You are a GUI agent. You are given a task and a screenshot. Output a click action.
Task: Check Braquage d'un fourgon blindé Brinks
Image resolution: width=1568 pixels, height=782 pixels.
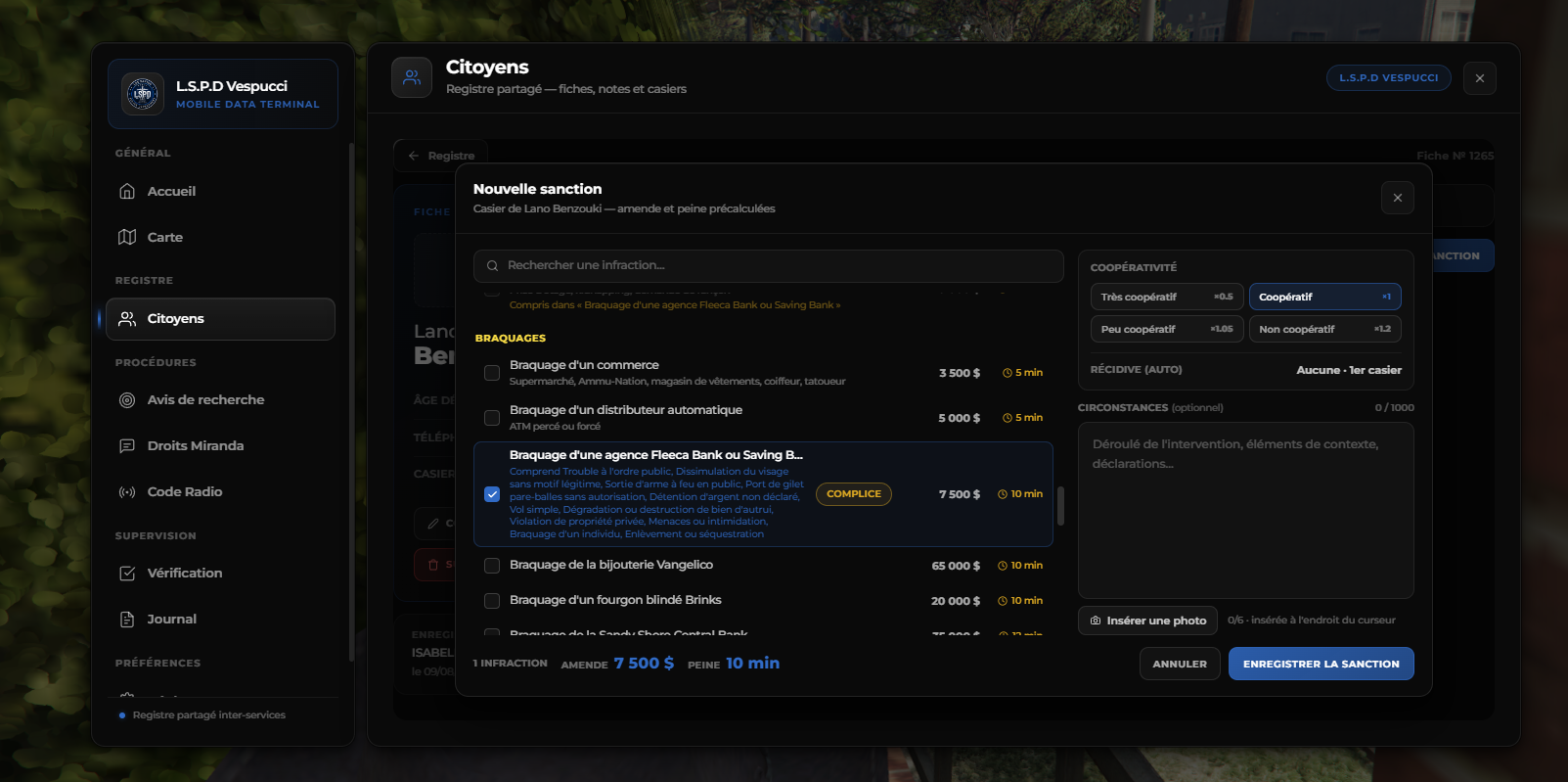(x=492, y=601)
